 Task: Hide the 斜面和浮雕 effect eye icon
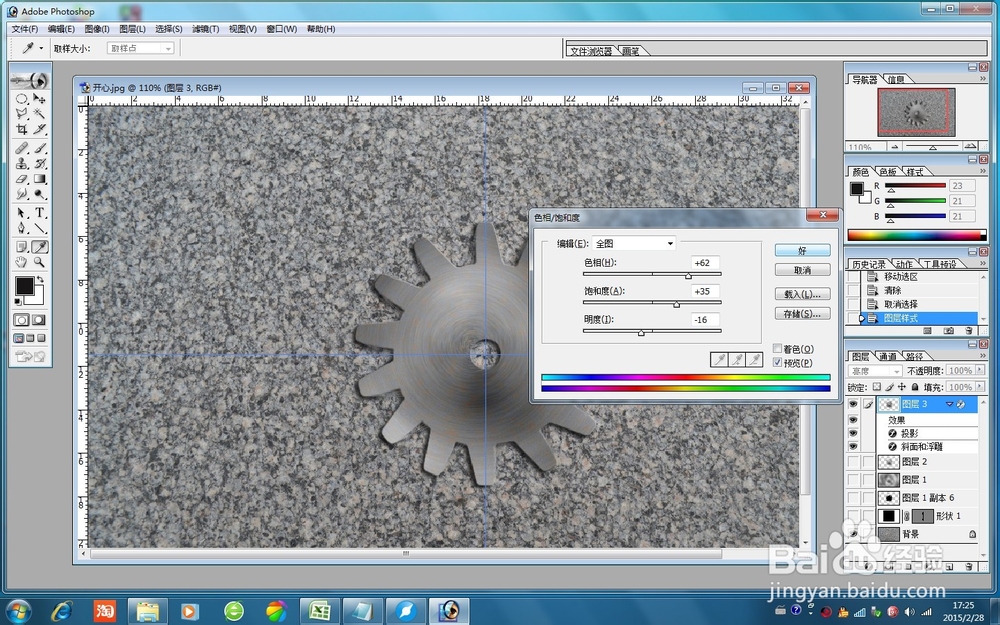click(853, 446)
